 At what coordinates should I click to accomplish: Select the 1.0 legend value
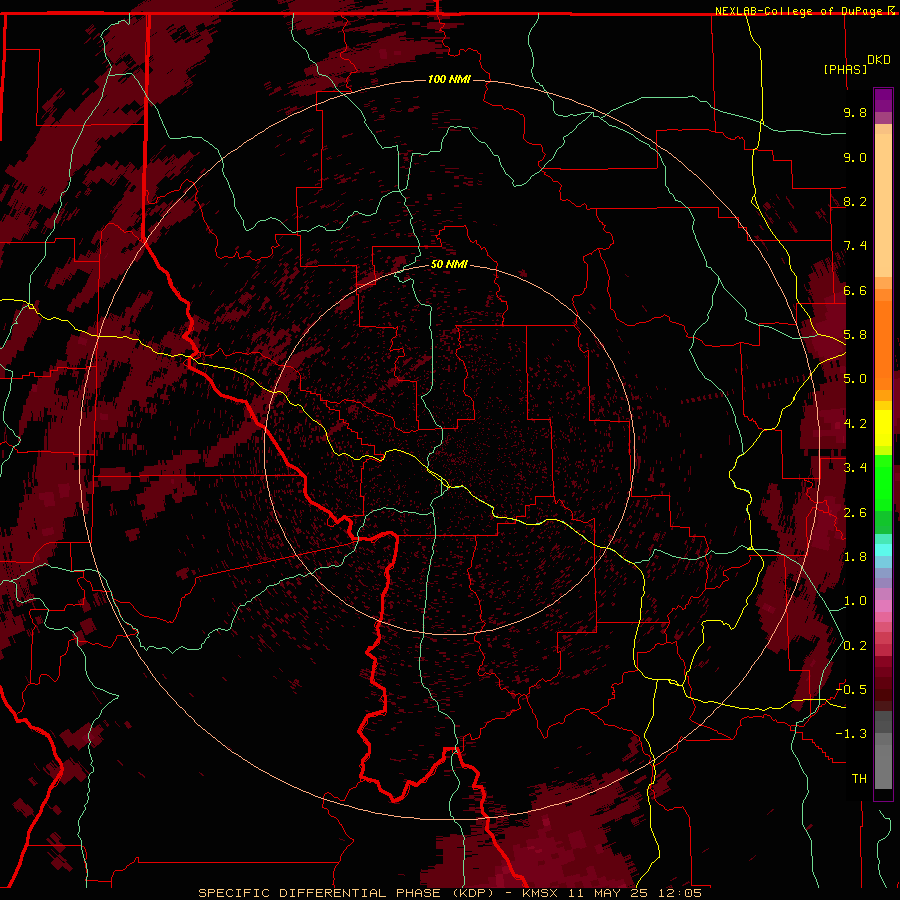(855, 601)
